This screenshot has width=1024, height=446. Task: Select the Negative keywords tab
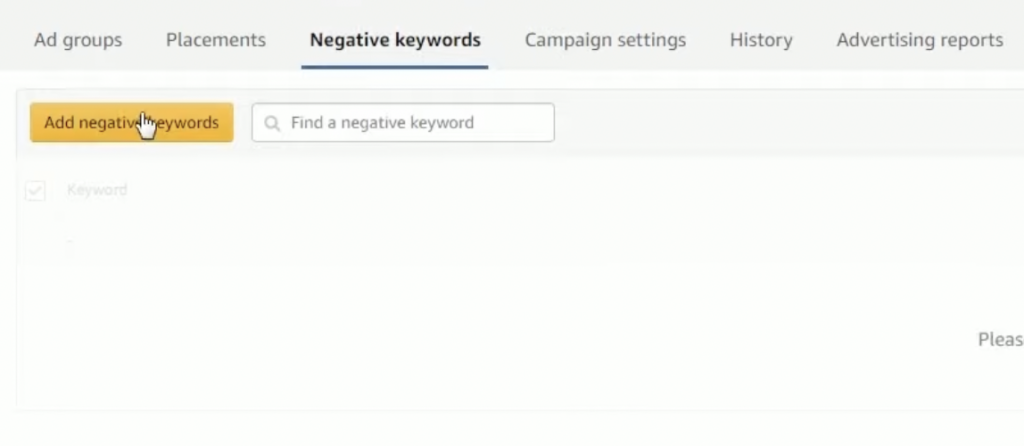(x=395, y=40)
